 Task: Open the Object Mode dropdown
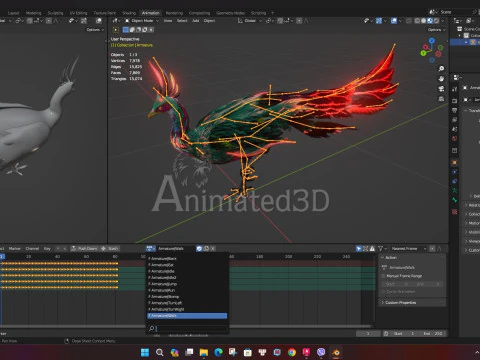click(x=142, y=21)
